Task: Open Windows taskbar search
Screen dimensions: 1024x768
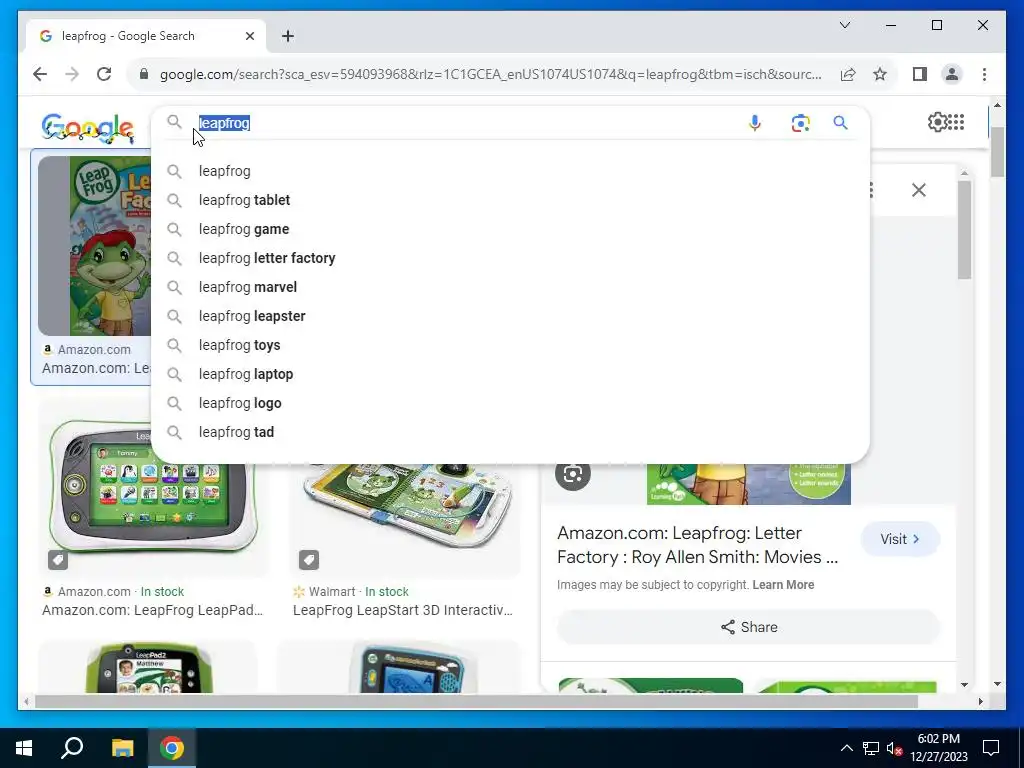Action: click(x=72, y=748)
